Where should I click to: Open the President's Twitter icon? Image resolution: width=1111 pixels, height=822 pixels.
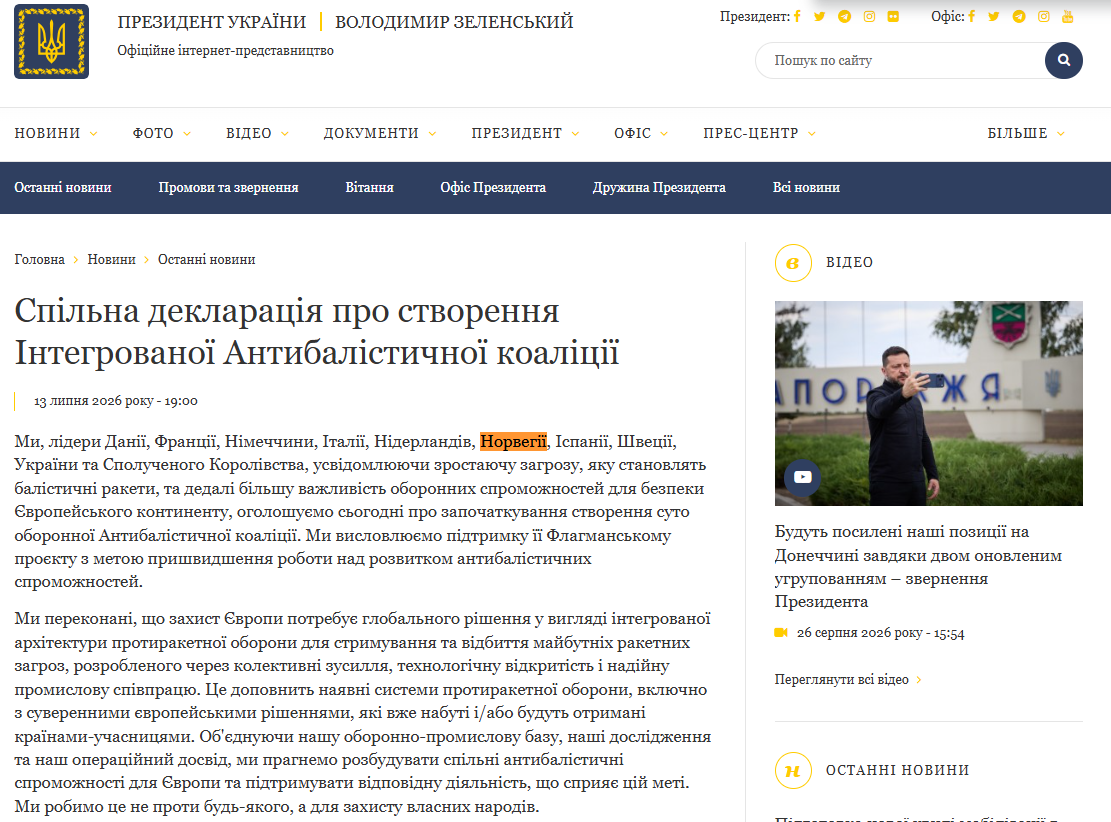(x=820, y=16)
